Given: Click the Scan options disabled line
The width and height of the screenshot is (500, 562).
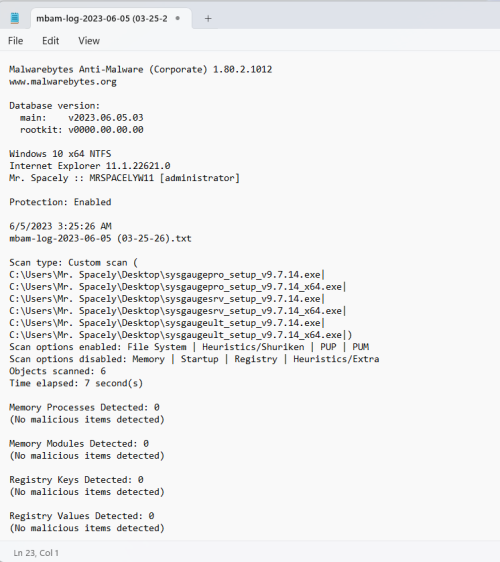Looking at the screenshot, I should click(x=194, y=359).
